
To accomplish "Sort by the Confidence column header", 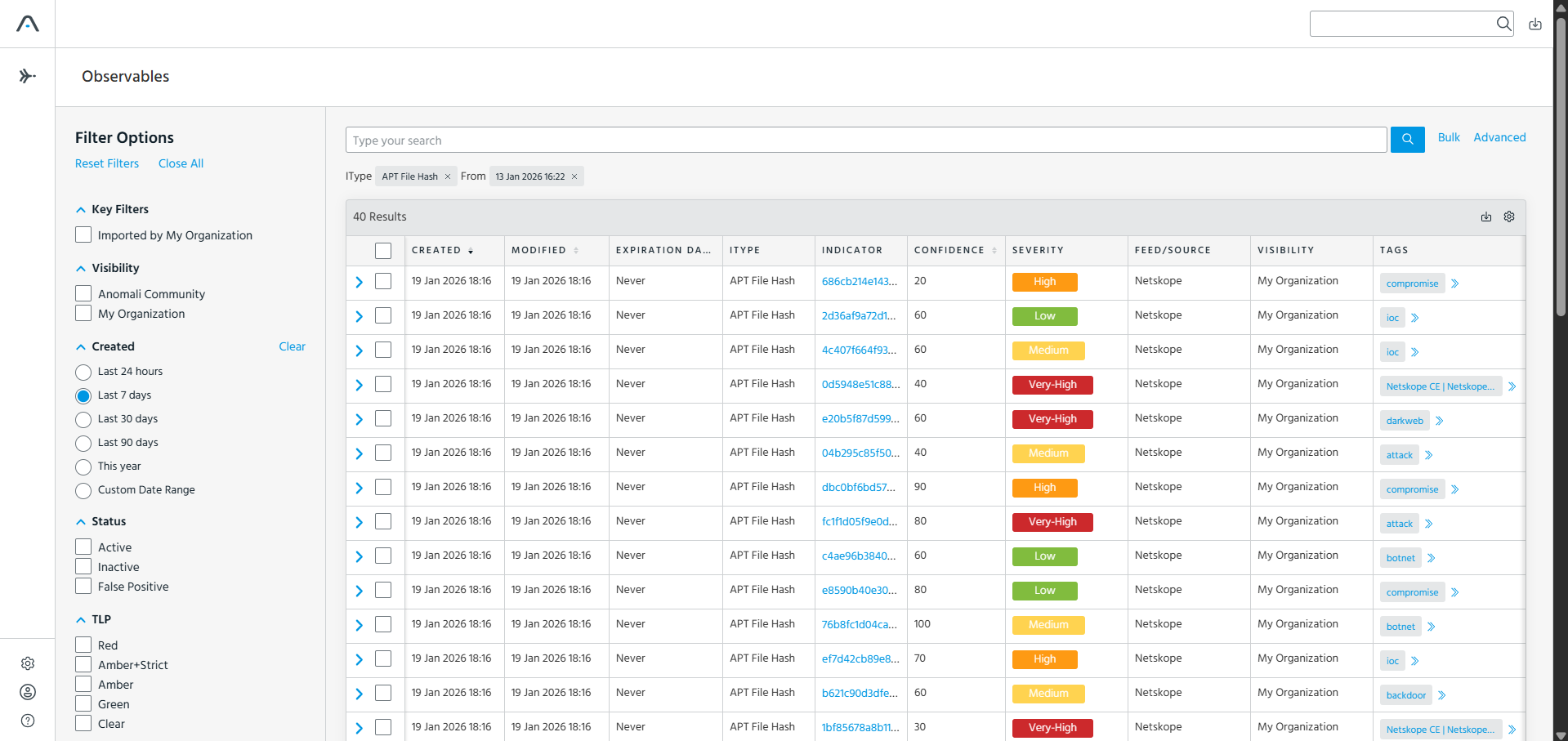I will (955, 250).
